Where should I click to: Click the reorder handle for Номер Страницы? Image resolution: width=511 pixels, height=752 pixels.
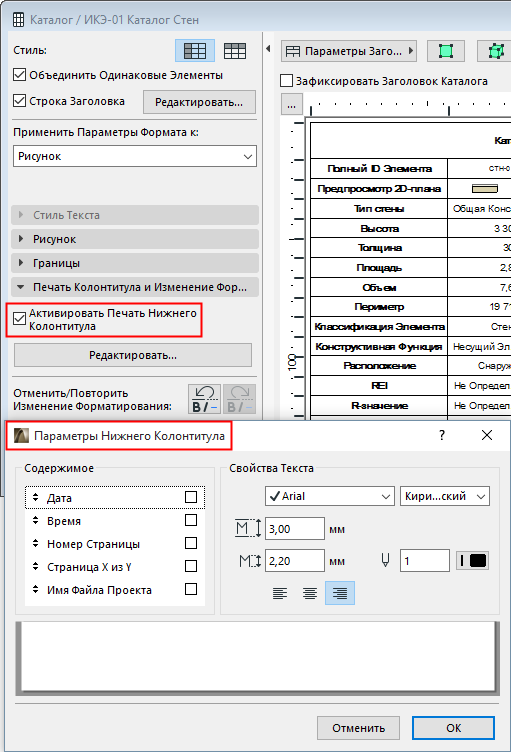coord(36,543)
